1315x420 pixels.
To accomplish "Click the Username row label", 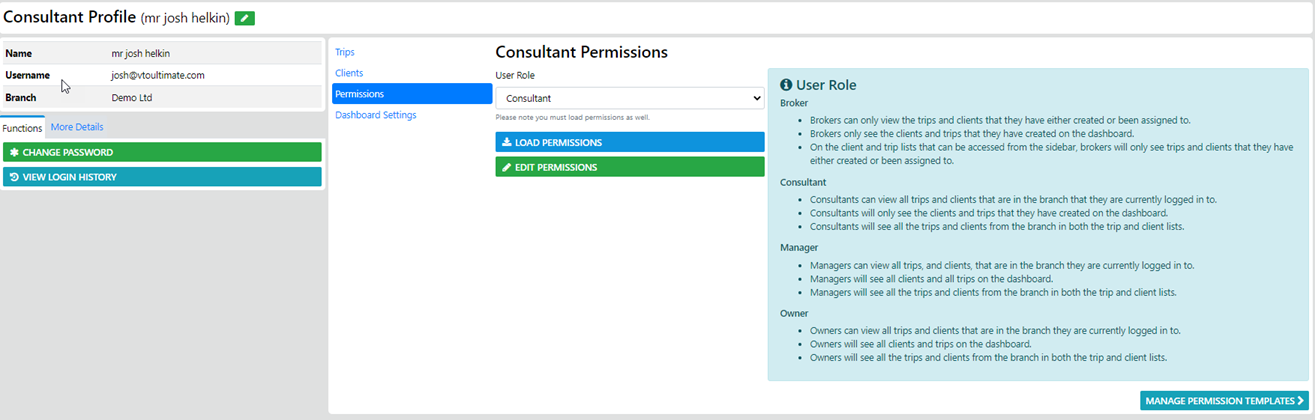I will click(28, 75).
